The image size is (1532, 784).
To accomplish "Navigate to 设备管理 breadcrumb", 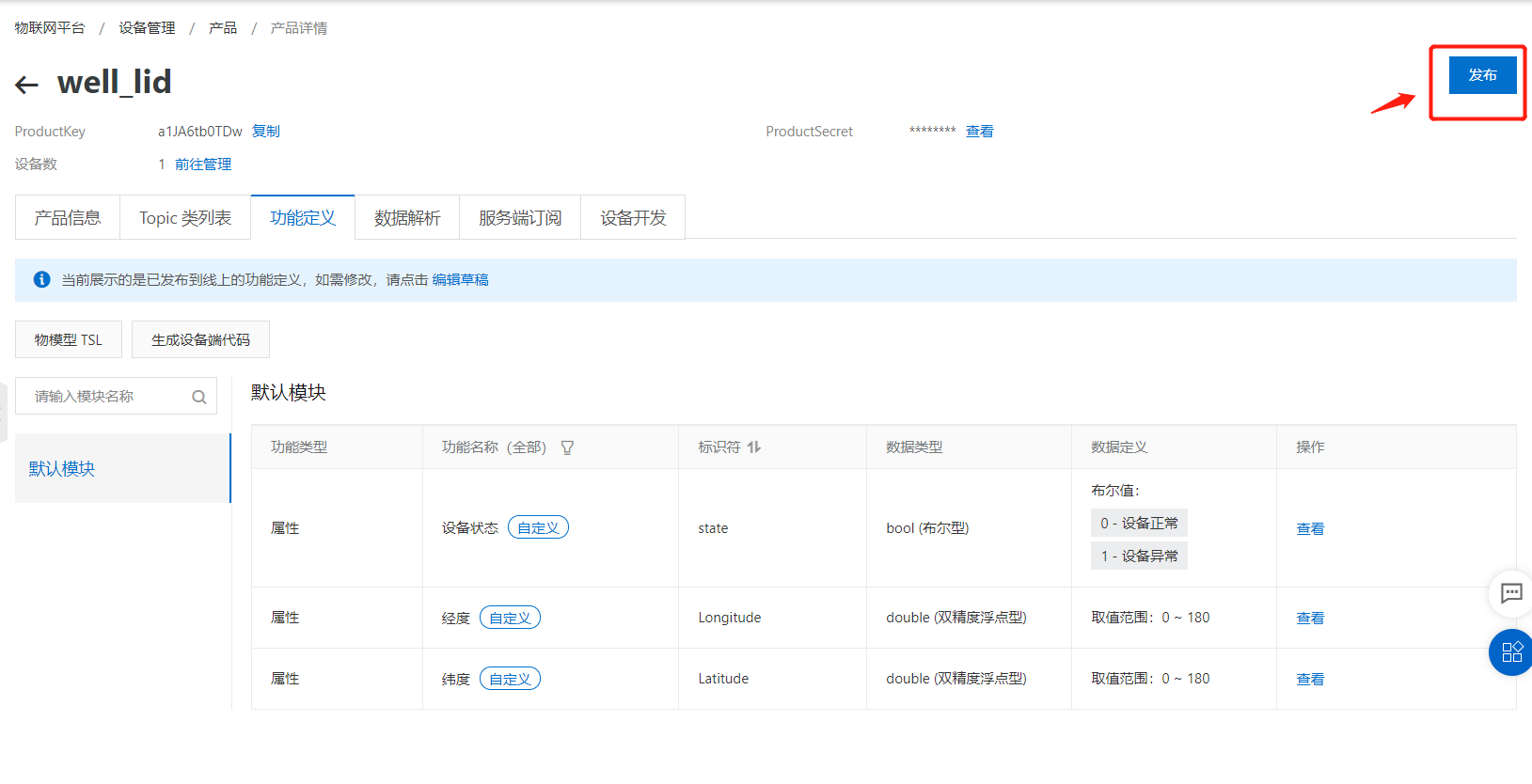I will 147,28.
